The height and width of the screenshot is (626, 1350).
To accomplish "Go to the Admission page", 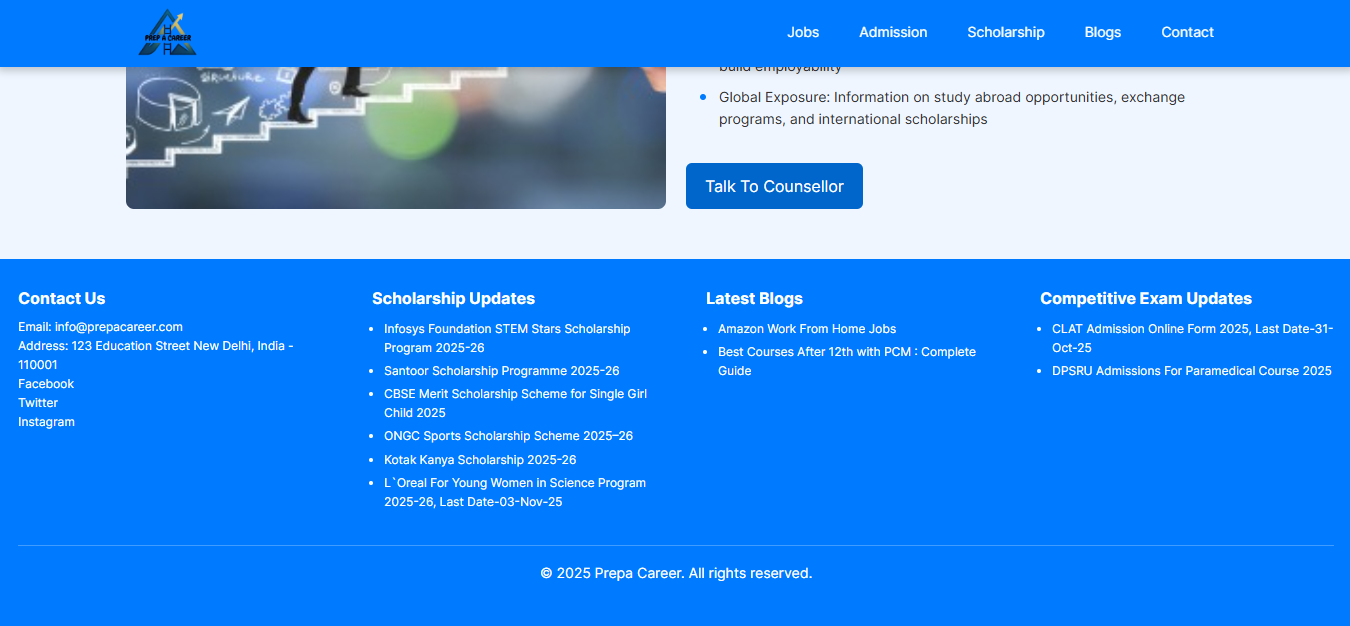I will coord(892,32).
